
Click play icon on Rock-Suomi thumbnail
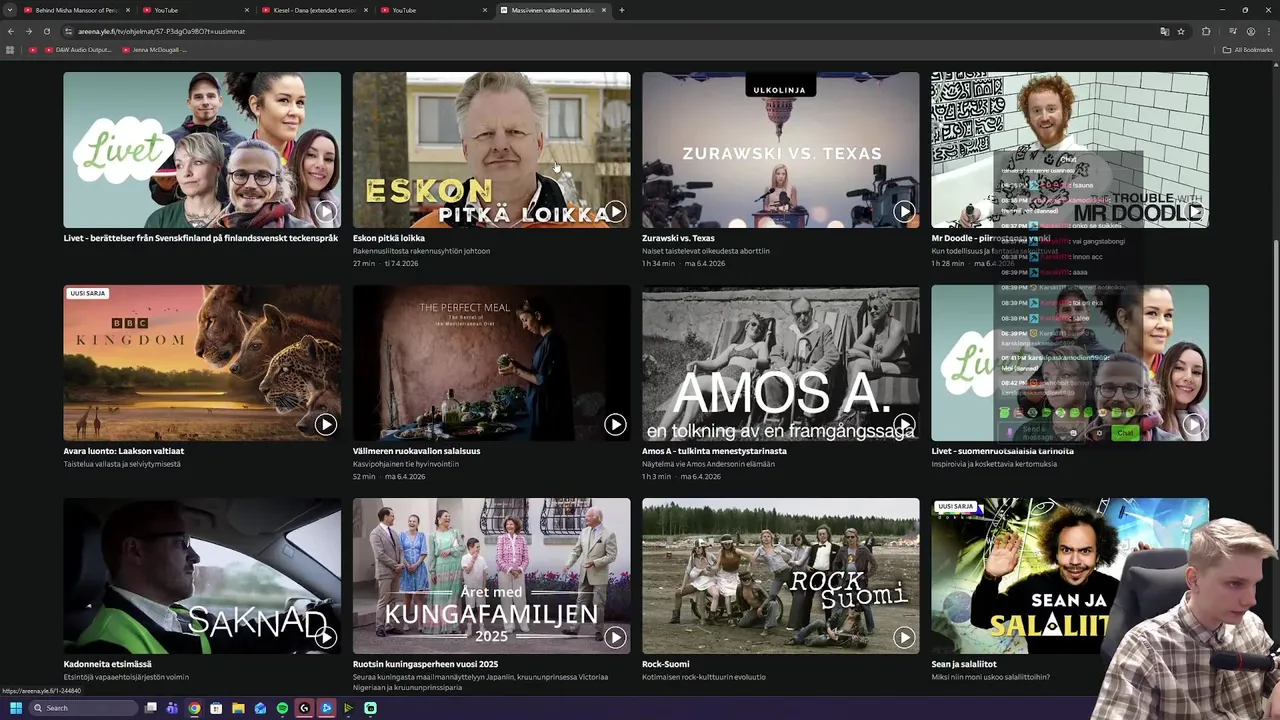[x=904, y=637]
